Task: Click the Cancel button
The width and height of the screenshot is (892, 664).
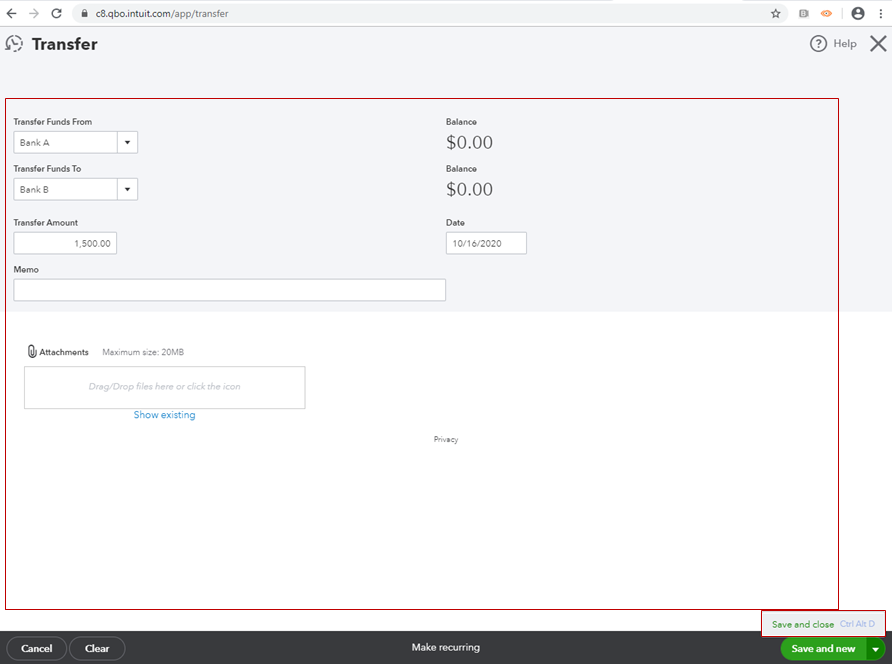Action: [x=36, y=649]
